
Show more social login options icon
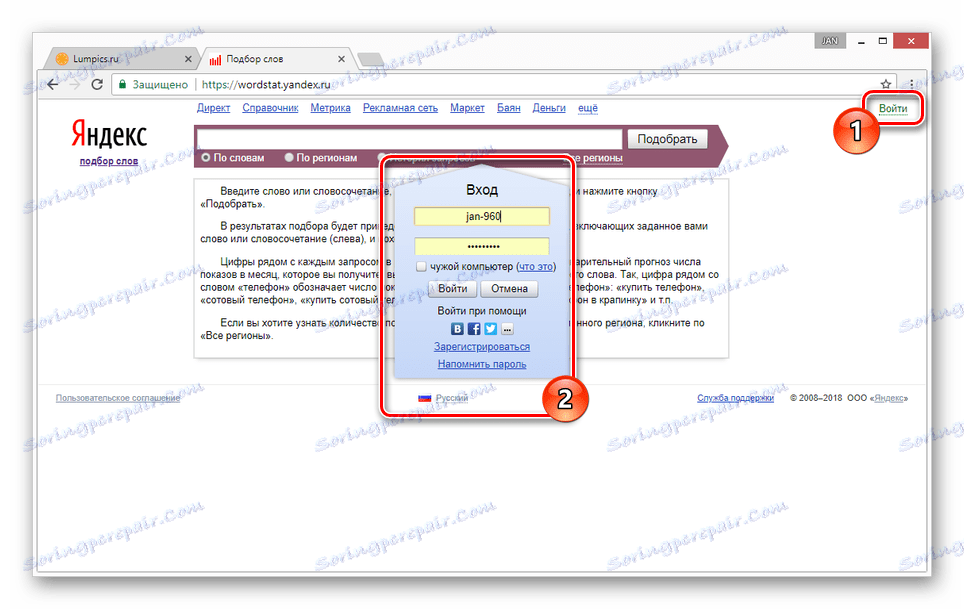click(507, 329)
